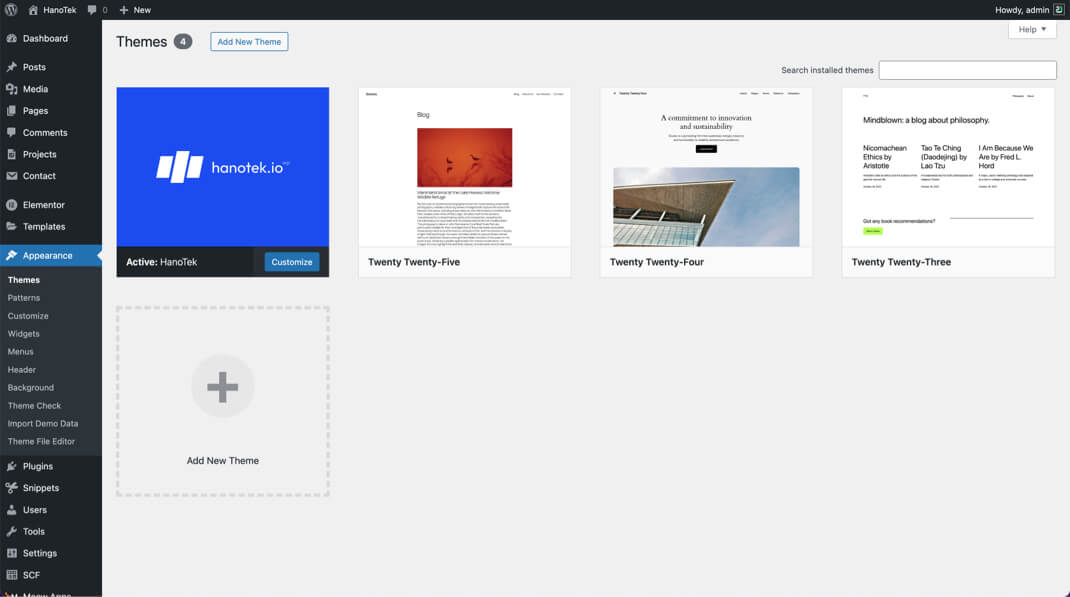Select the Themes submenu item

(x=24, y=280)
